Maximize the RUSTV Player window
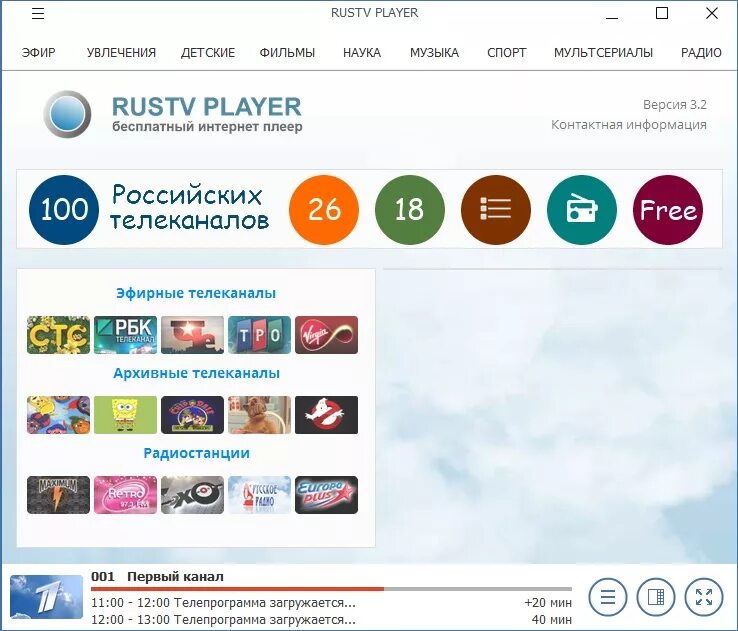Image resolution: width=738 pixels, height=631 pixels. [662, 13]
